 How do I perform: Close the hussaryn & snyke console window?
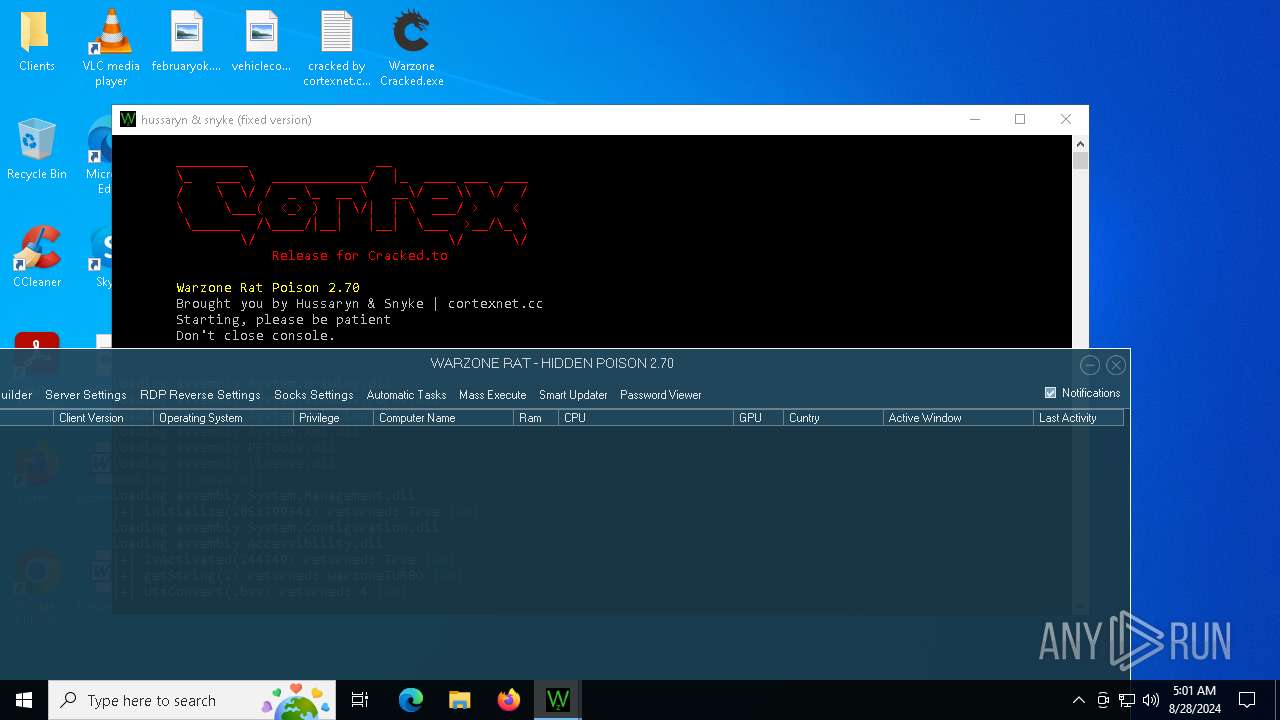pyautogui.click(x=1066, y=119)
